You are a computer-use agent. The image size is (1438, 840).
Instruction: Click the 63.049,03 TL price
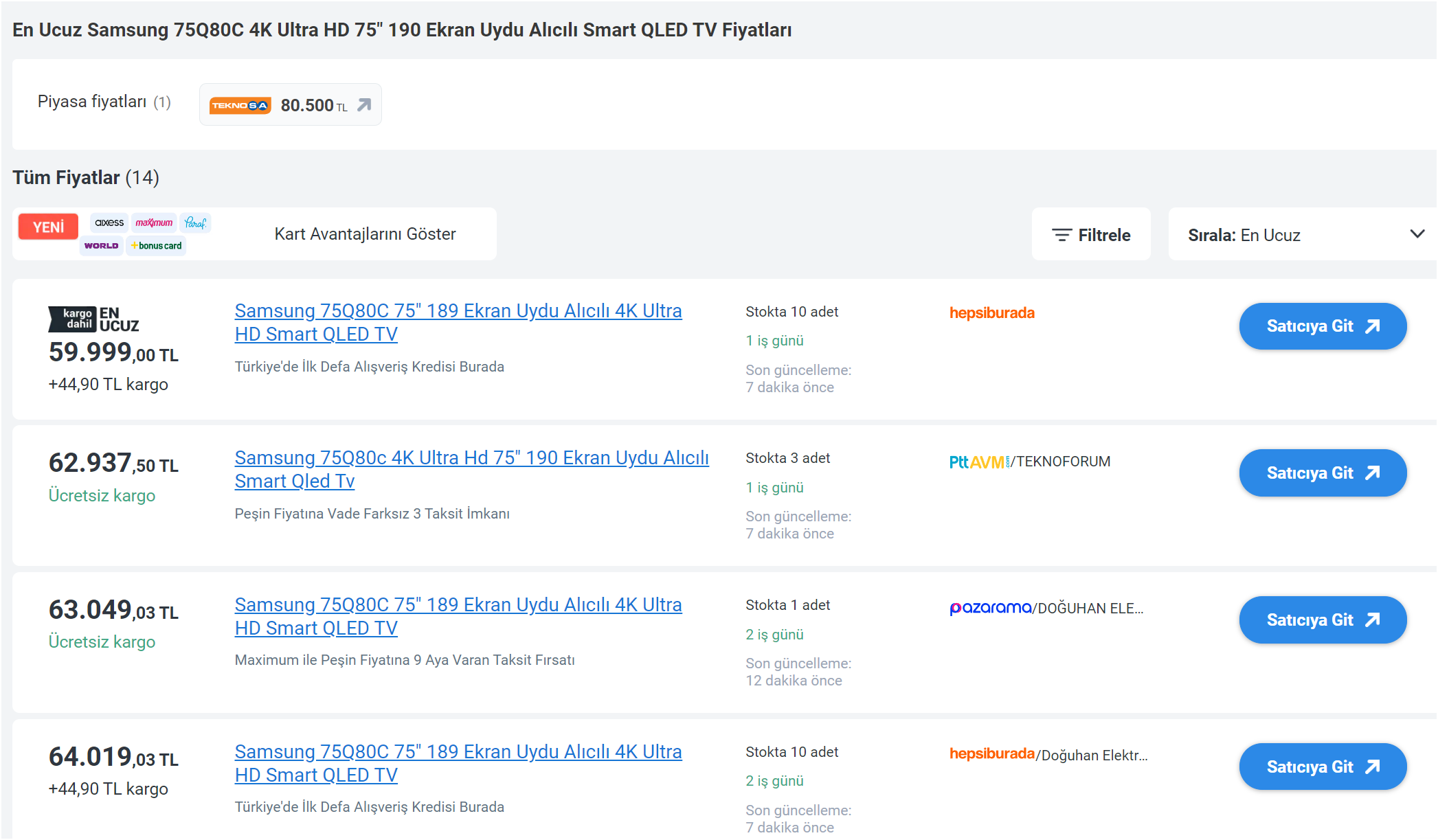click(x=113, y=610)
